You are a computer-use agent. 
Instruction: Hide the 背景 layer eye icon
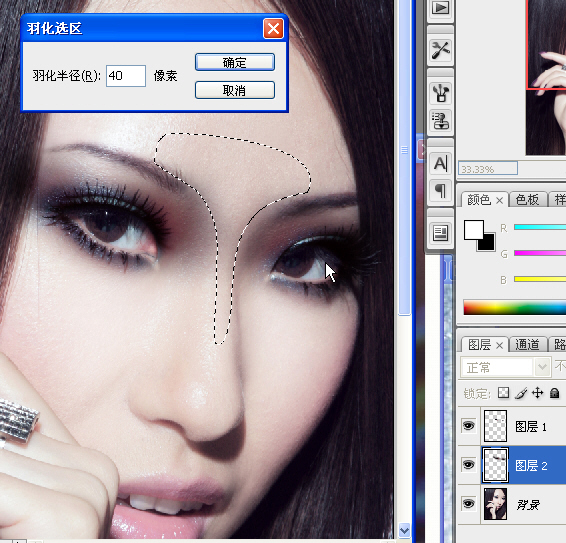(469, 503)
